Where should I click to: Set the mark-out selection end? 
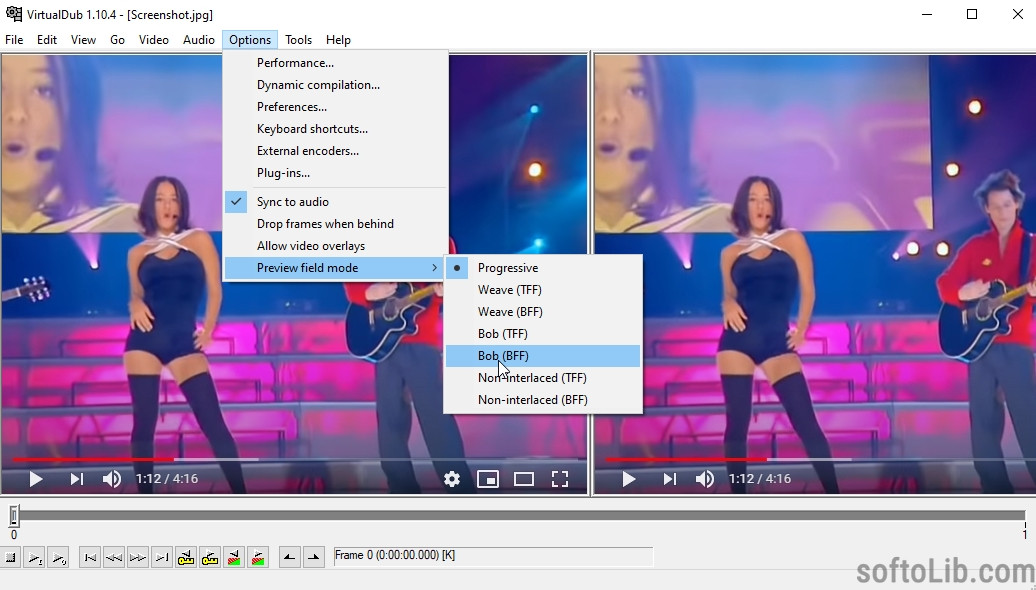pos(314,558)
